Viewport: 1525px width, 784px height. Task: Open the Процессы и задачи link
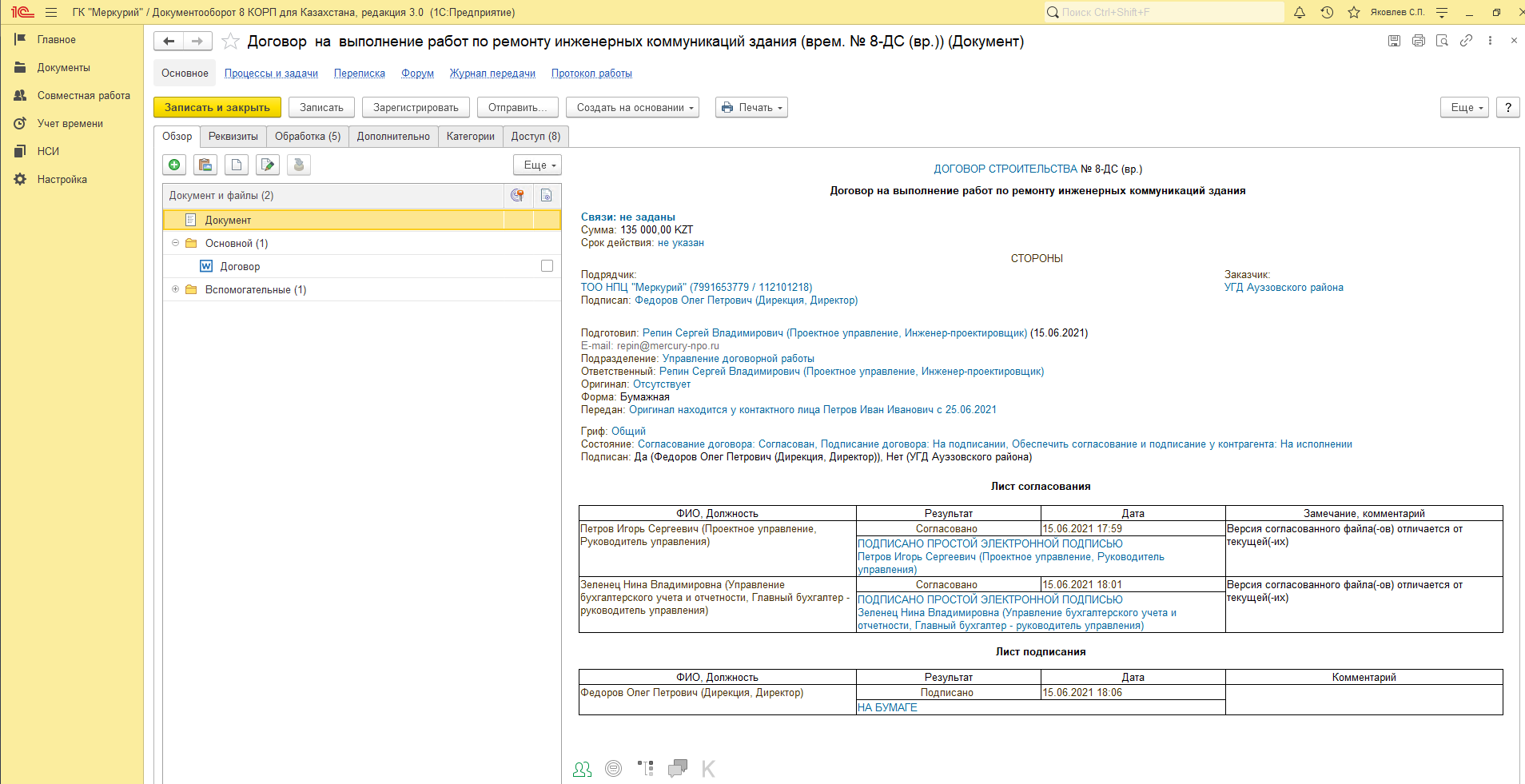point(271,74)
